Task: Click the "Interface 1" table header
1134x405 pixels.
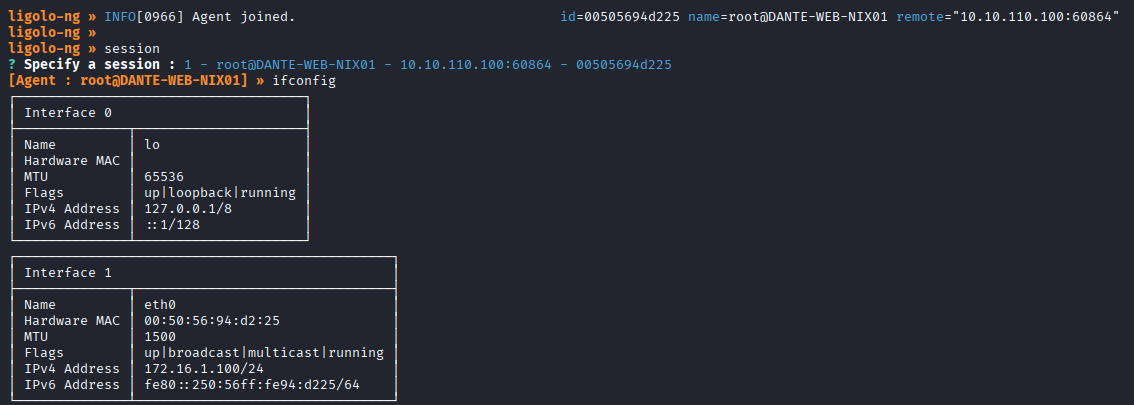Action: [x=68, y=273]
